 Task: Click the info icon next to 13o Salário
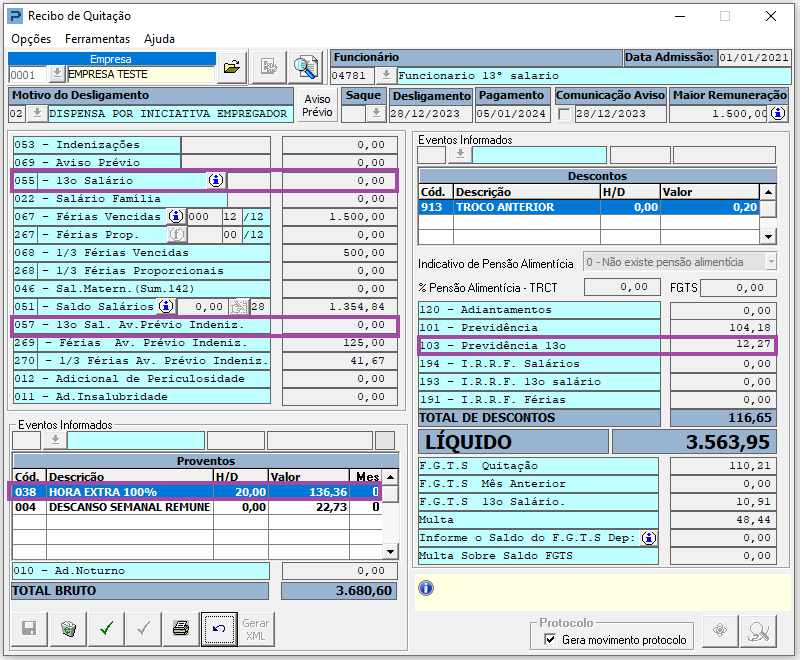[x=216, y=181]
